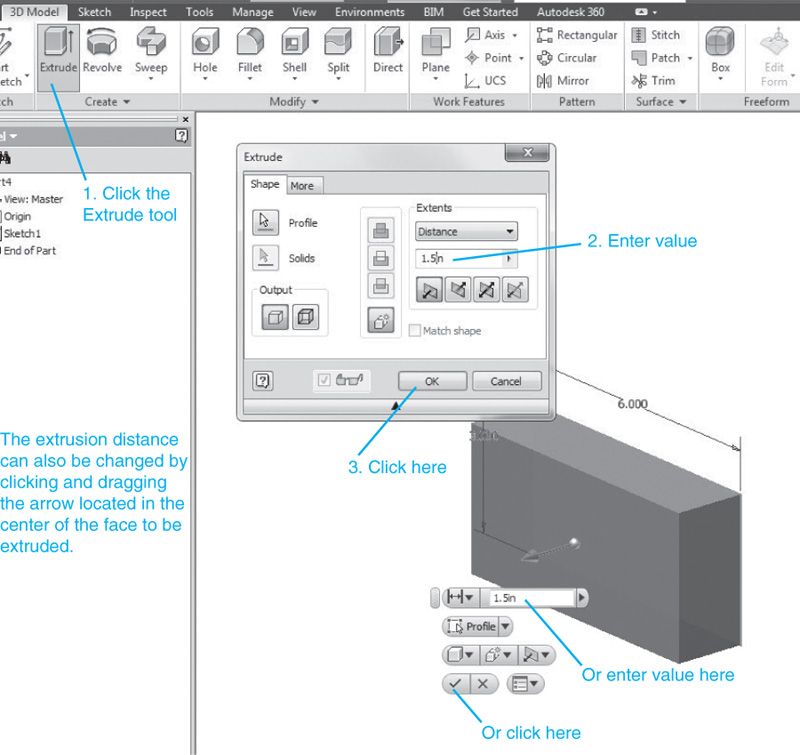
Task: Choose the New solid operation button
Action: tap(381, 320)
